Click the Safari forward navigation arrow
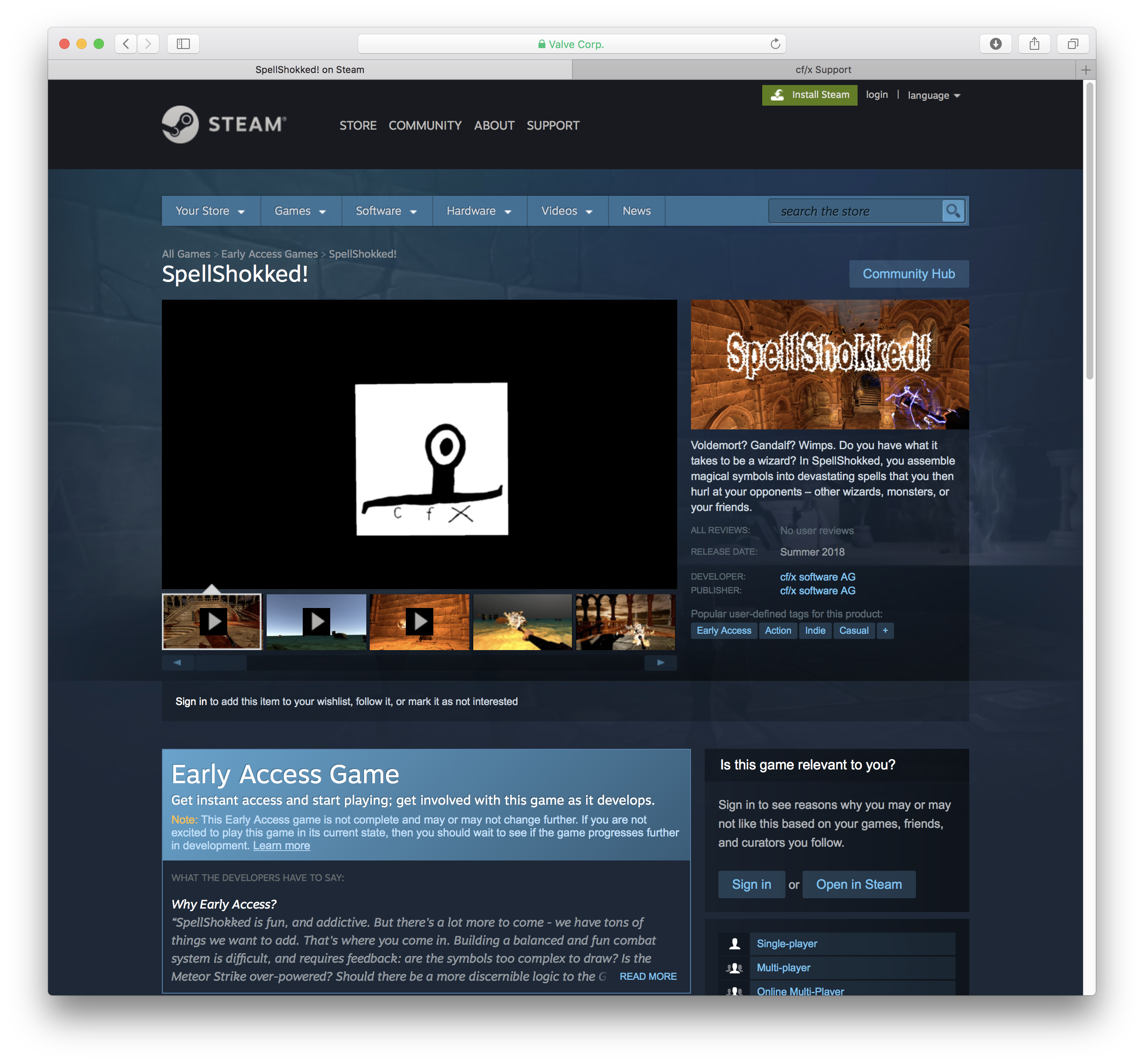Viewport: 1144px width, 1064px height. pyautogui.click(x=149, y=44)
